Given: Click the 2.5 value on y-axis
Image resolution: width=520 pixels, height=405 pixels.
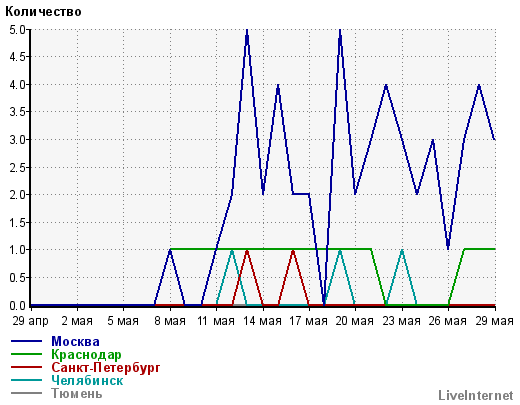Looking at the screenshot, I should click(x=17, y=167).
